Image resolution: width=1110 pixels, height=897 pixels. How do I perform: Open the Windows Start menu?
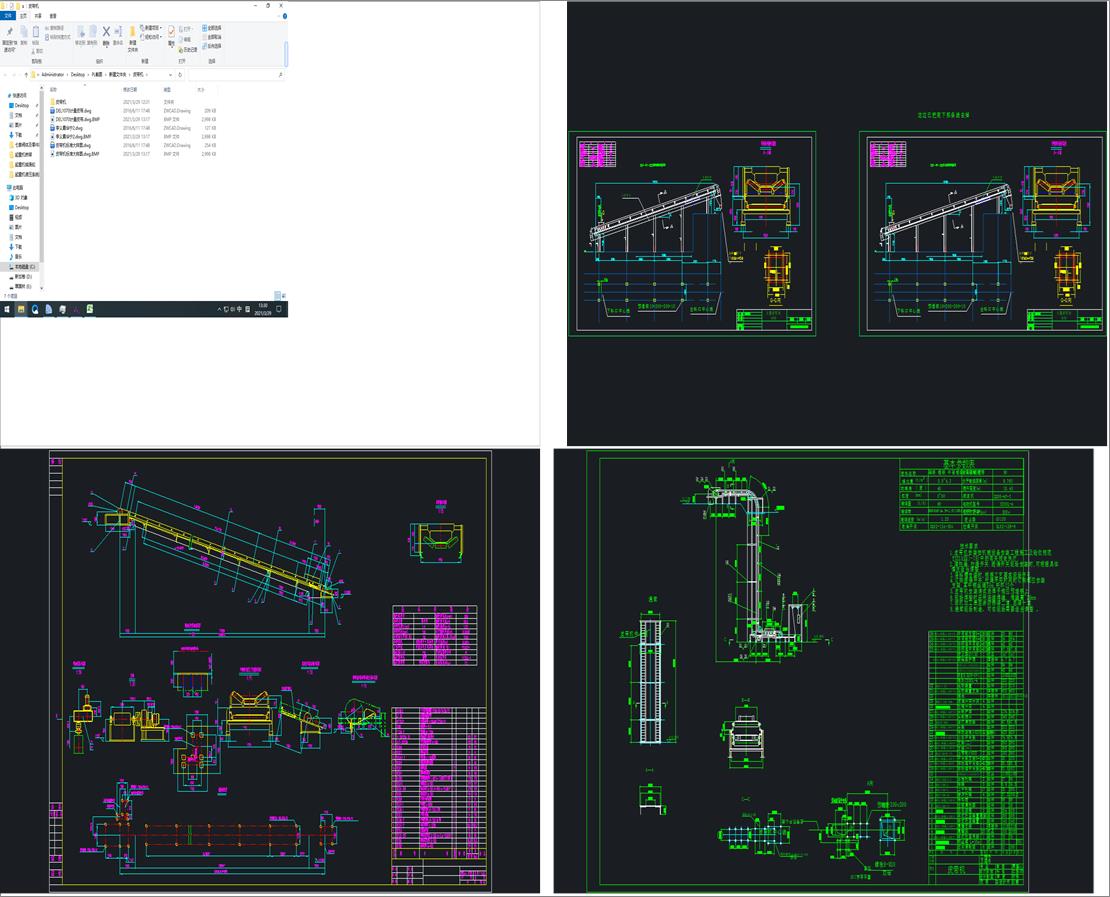click(x=6, y=310)
